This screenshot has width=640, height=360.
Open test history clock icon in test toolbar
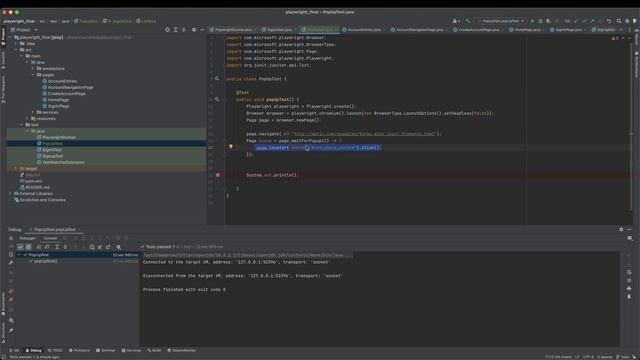[x=92, y=247]
